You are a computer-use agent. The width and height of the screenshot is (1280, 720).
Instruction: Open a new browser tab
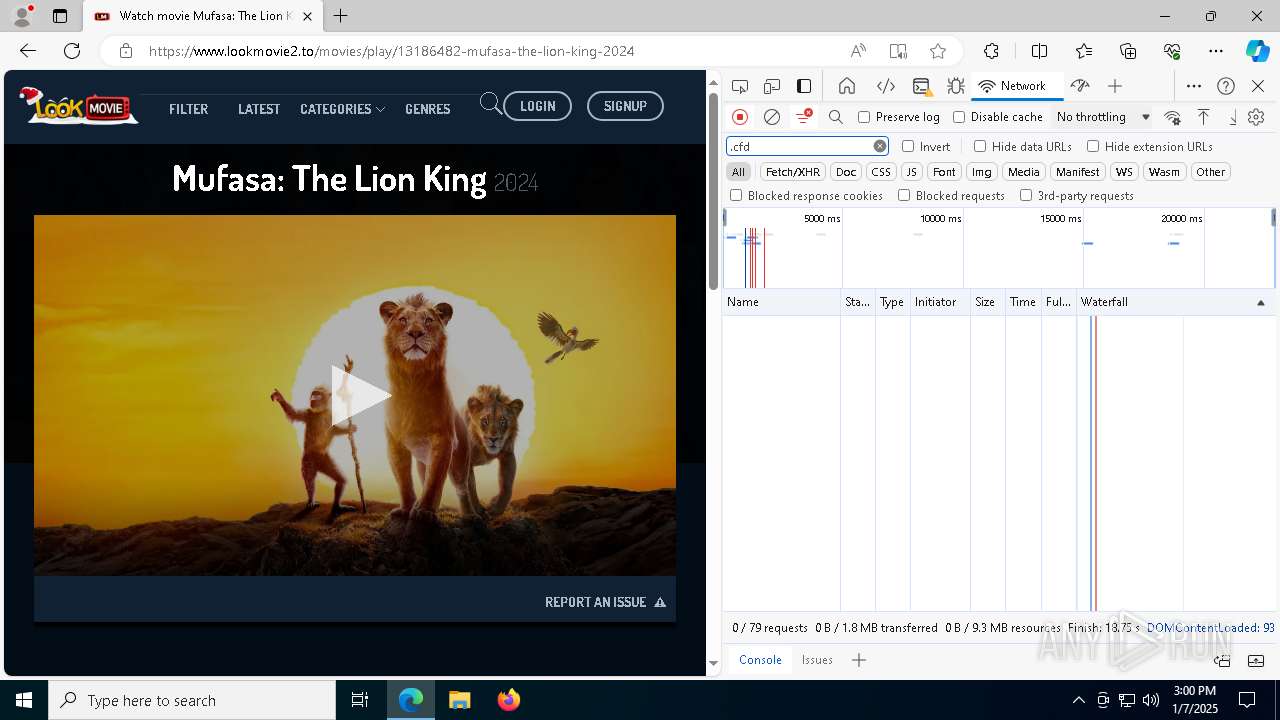click(341, 16)
